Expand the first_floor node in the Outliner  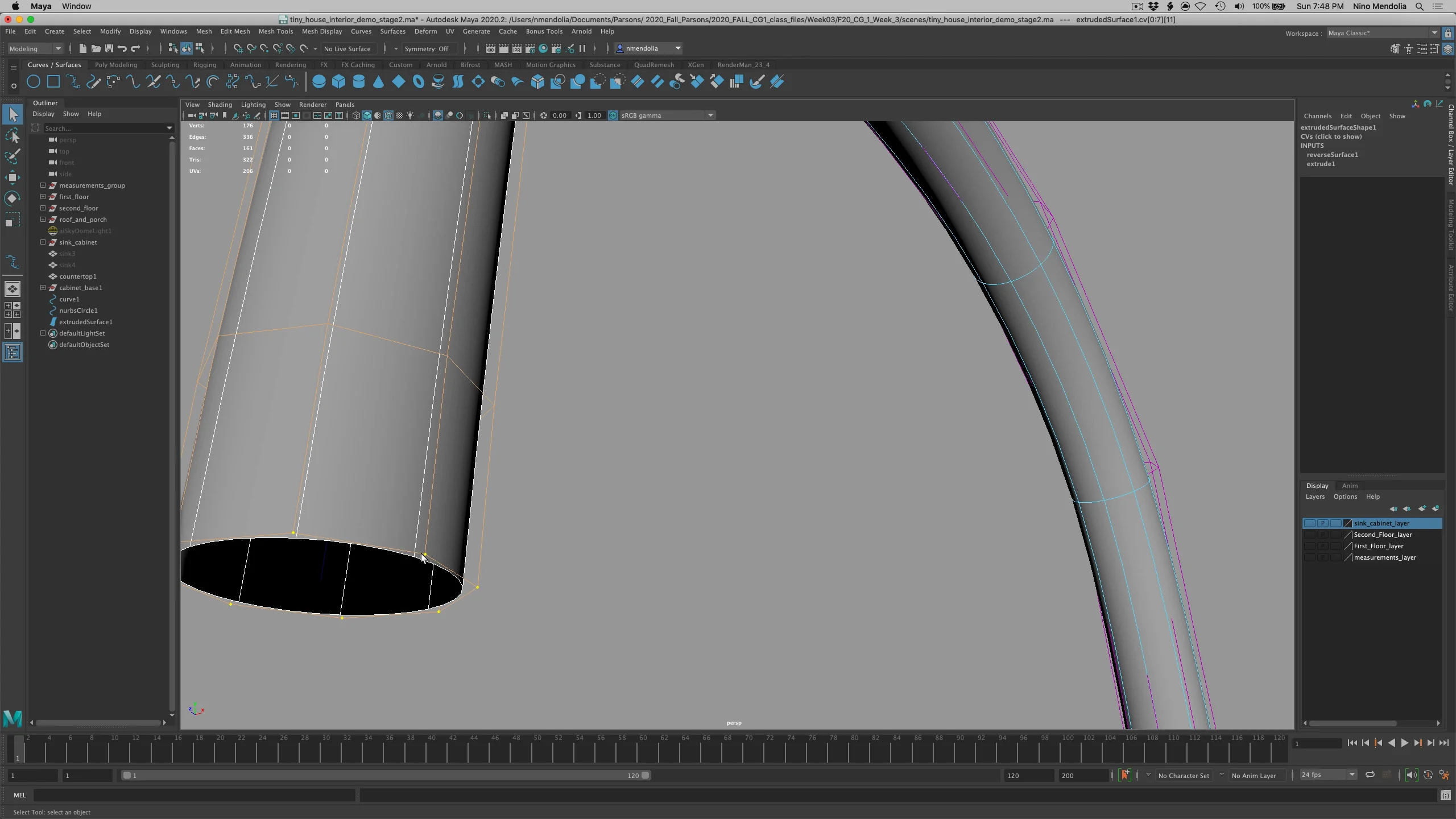(42, 196)
